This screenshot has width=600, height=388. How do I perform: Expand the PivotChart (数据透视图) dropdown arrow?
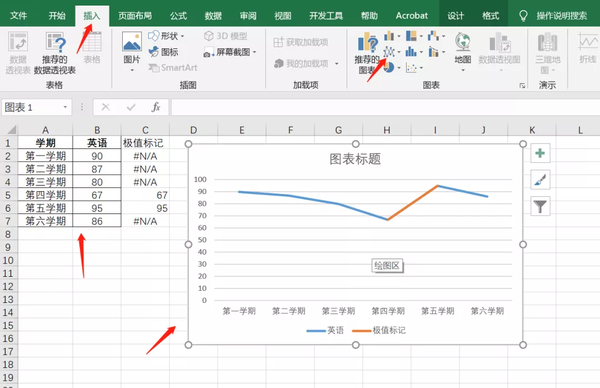coord(501,70)
